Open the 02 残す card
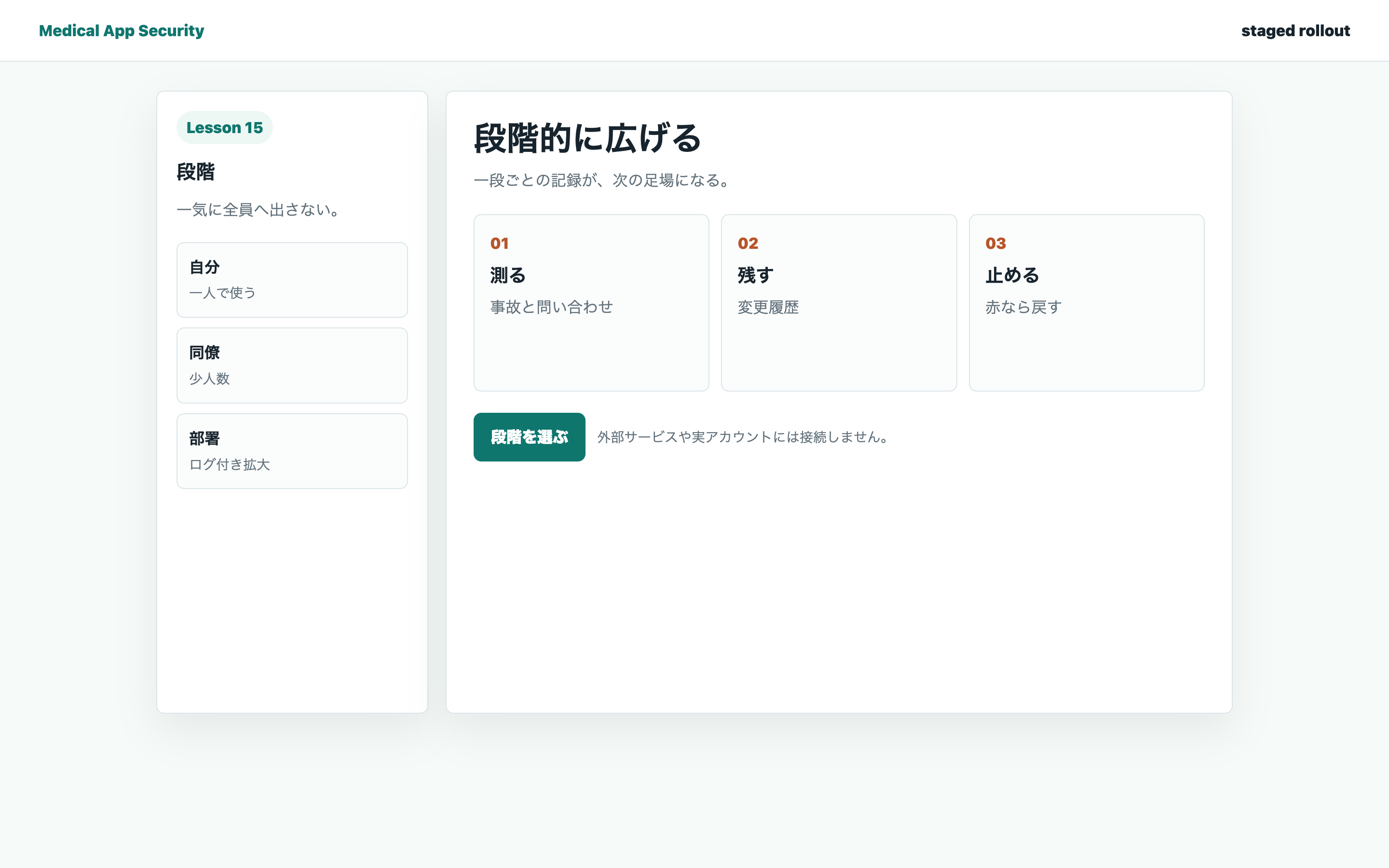Image resolution: width=1389 pixels, height=868 pixels. 839,302
